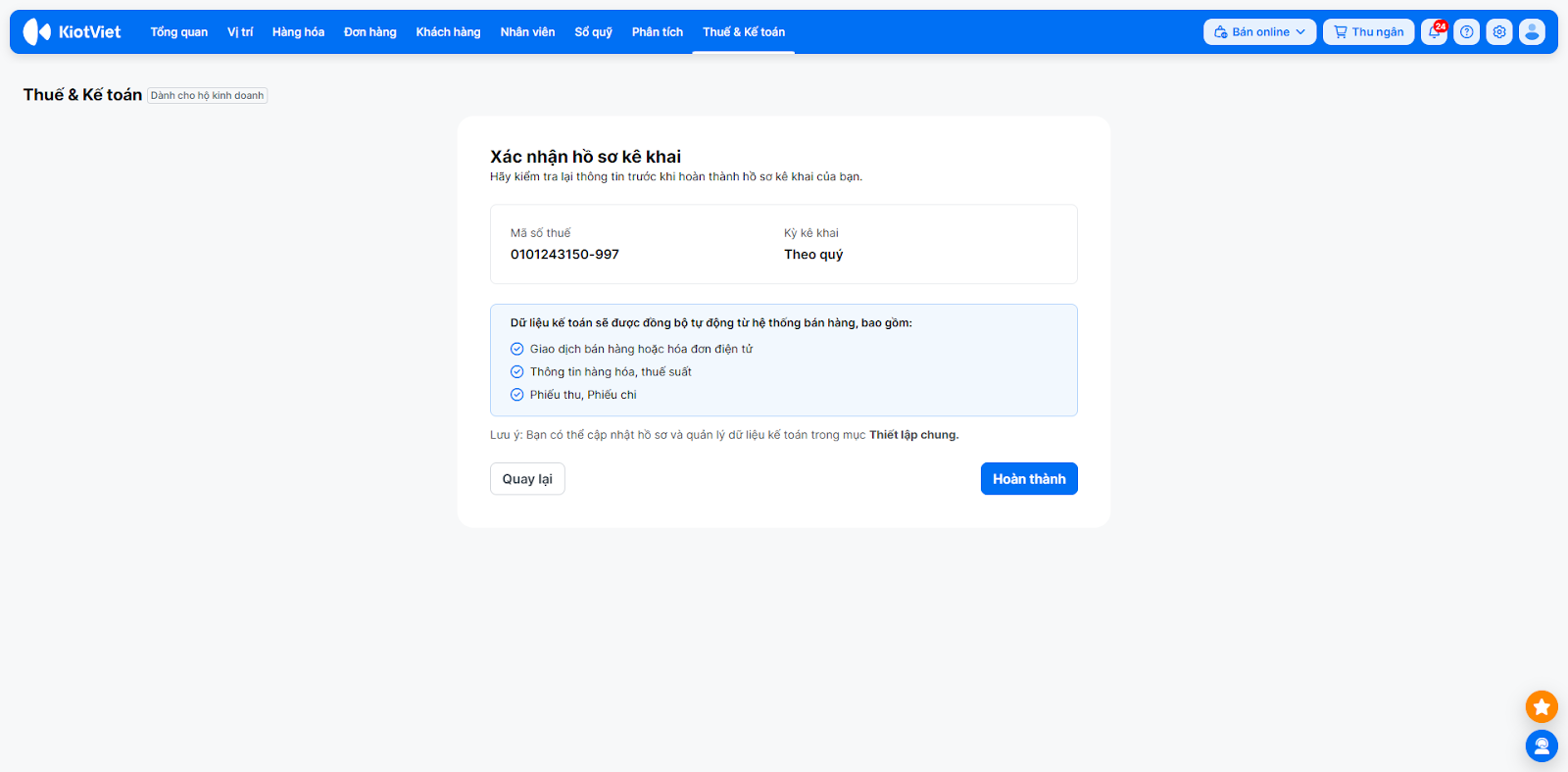The height and width of the screenshot is (772, 1568).
Task: Open the Hàng hóa menu
Action: pyautogui.click(x=298, y=32)
